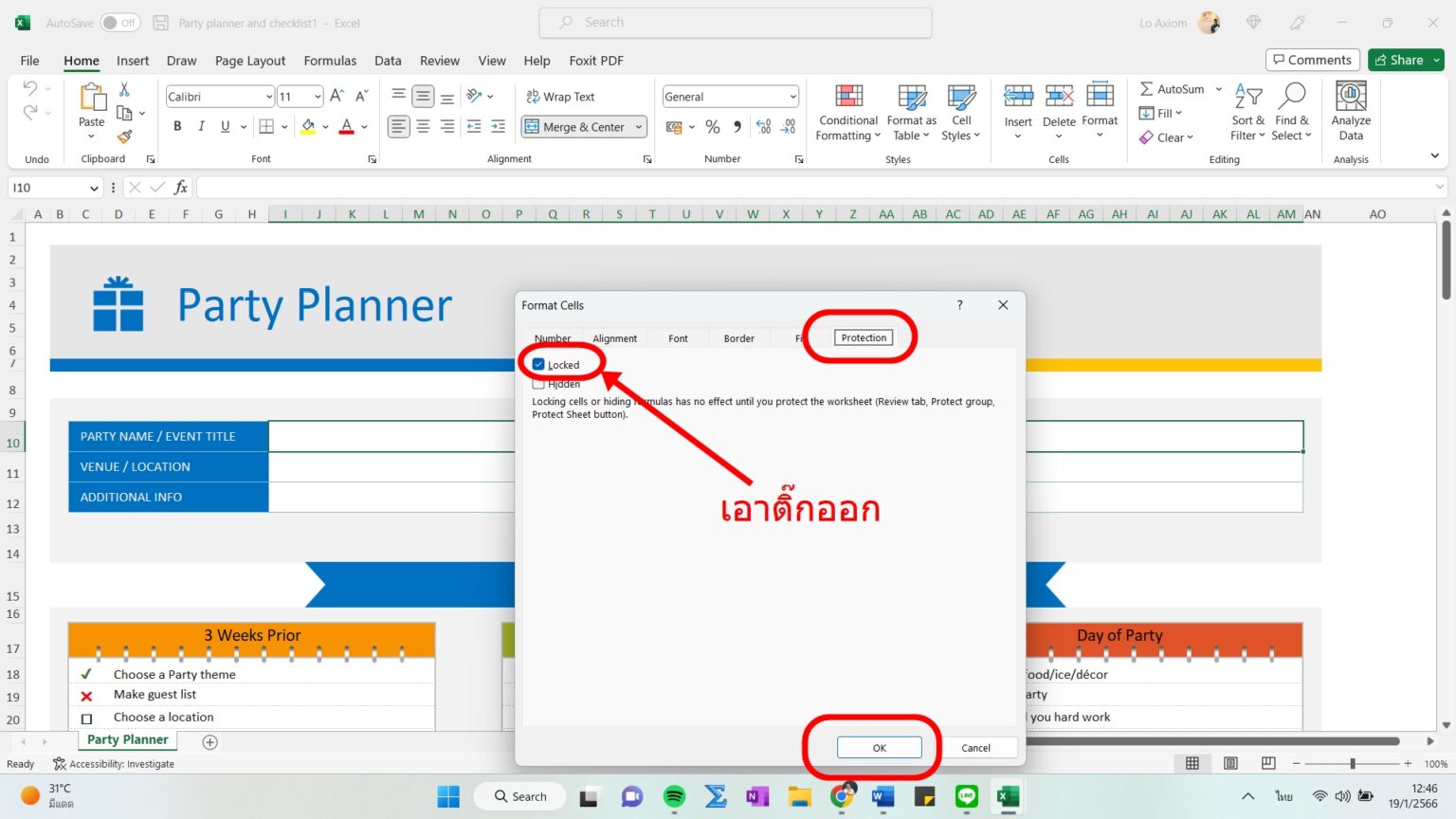Screen dimensions: 1456x819
Task: Click the Increase Decimal icon
Action: click(x=764, y=126)
